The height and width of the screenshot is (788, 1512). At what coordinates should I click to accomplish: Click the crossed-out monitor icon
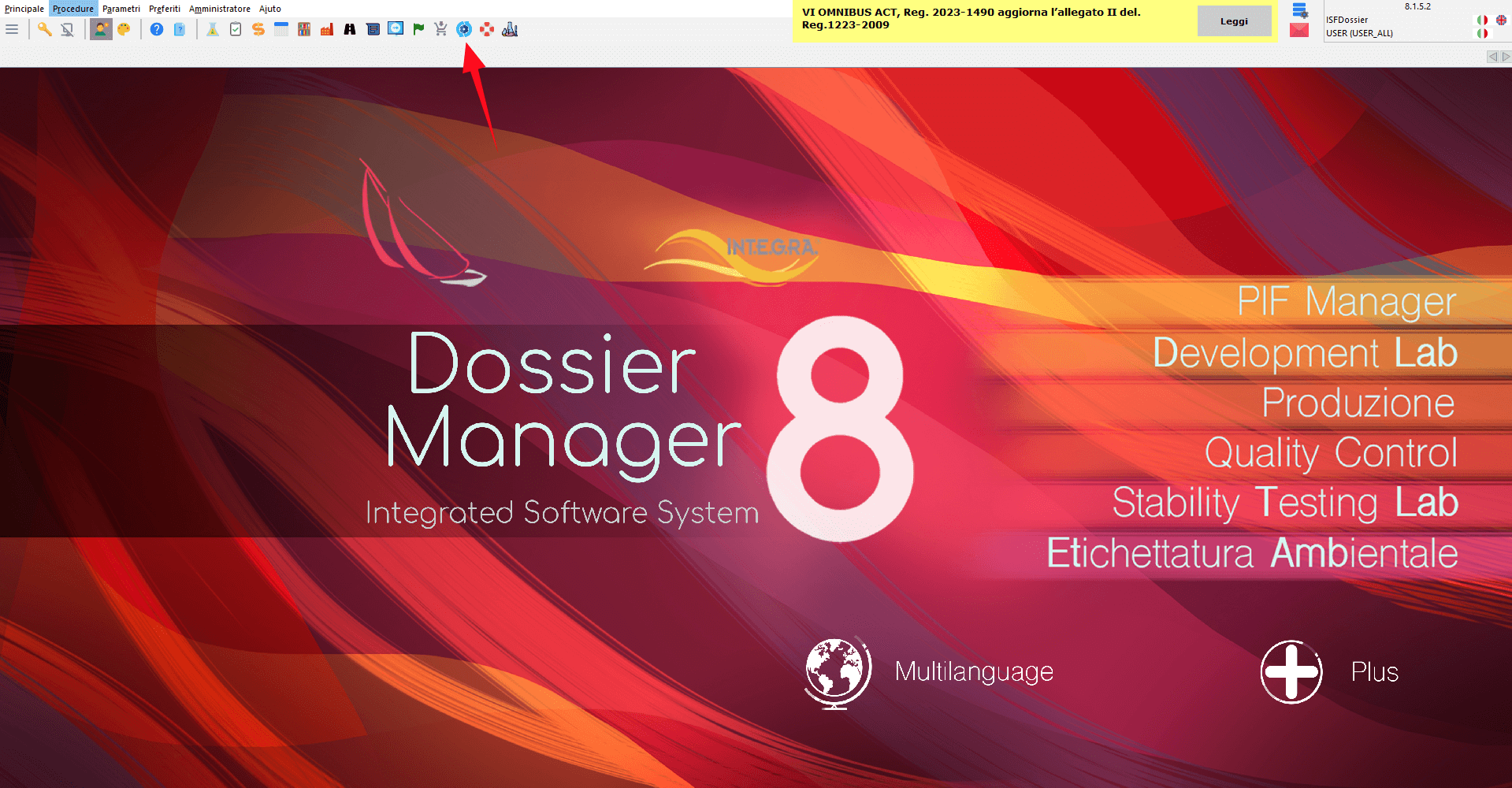[x=68, y=29]
